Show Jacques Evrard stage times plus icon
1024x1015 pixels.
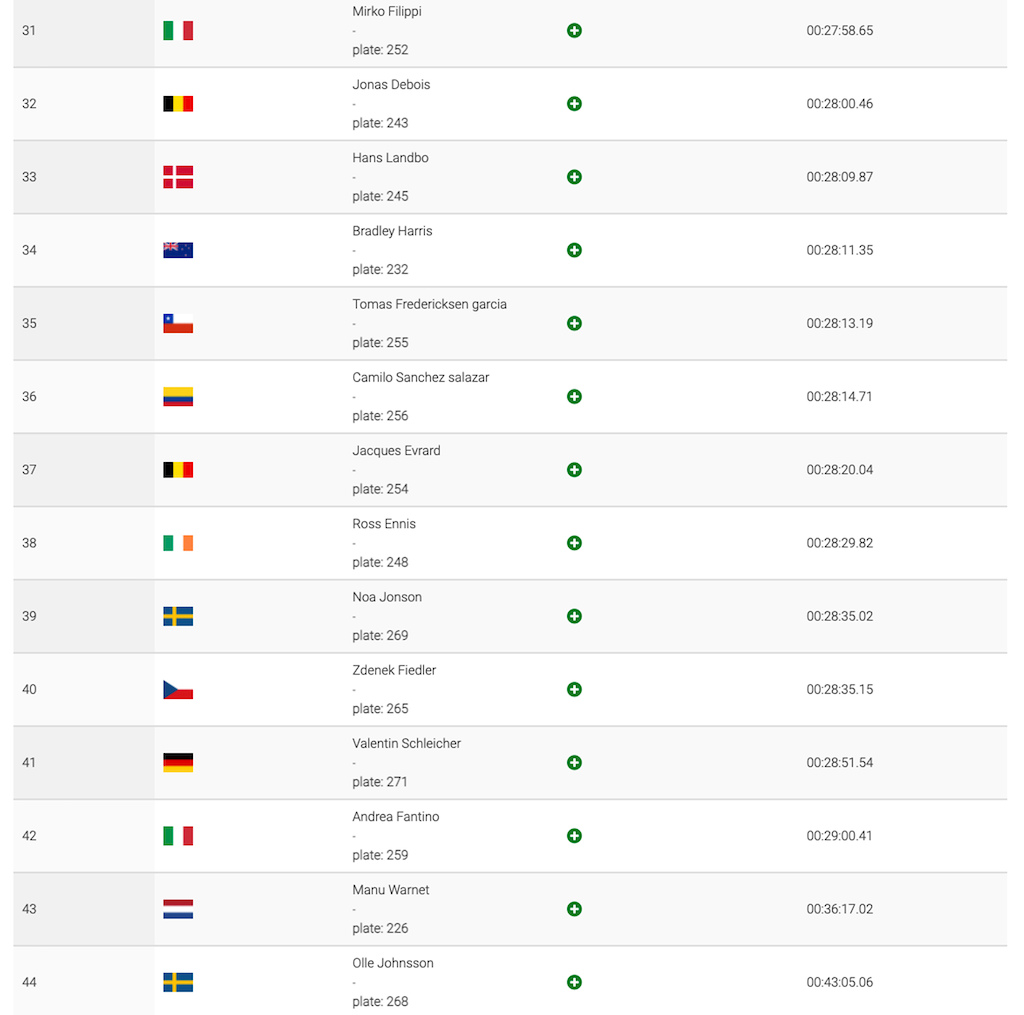574,470
